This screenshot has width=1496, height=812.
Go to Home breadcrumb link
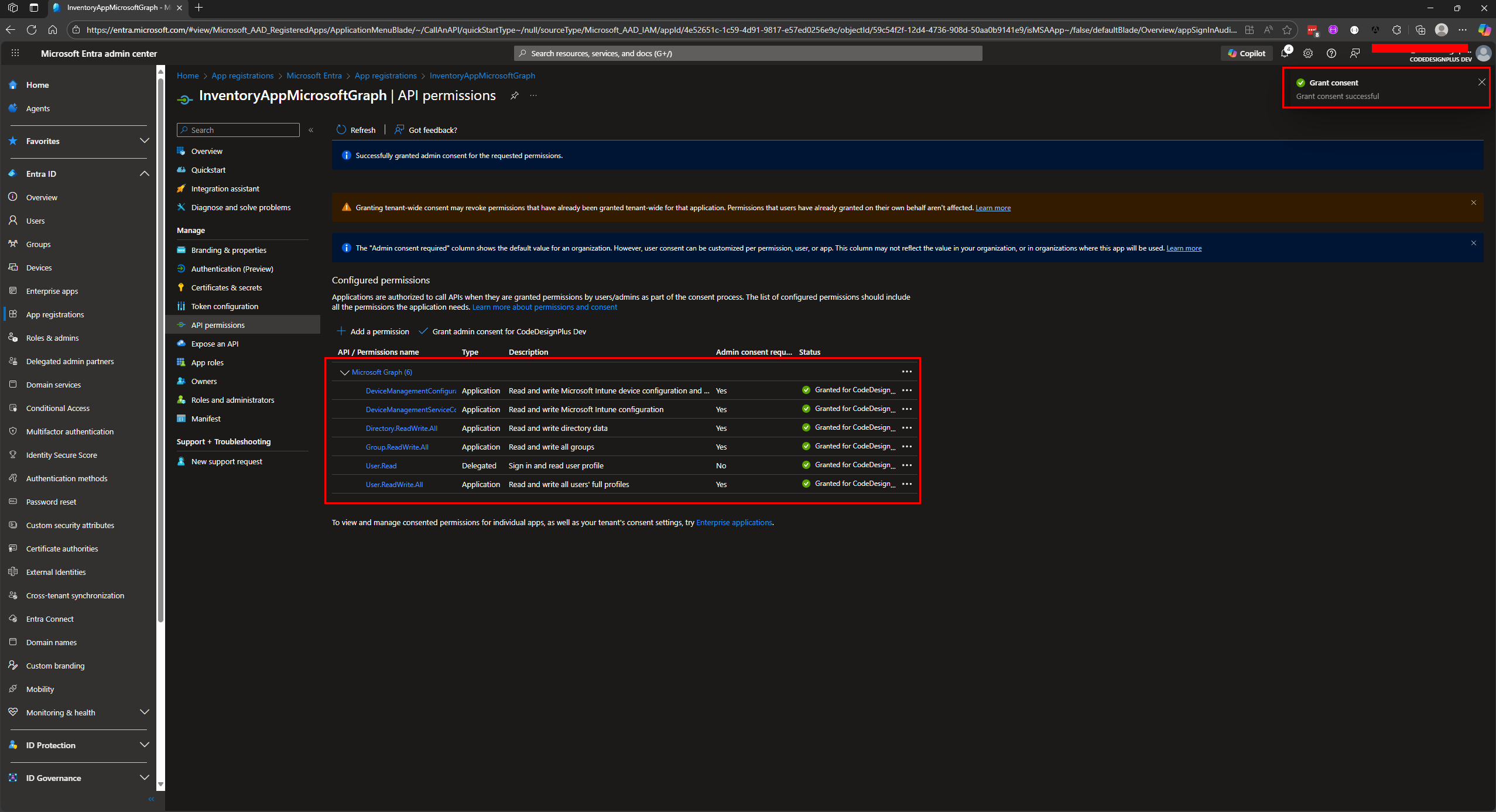[188, 76]
